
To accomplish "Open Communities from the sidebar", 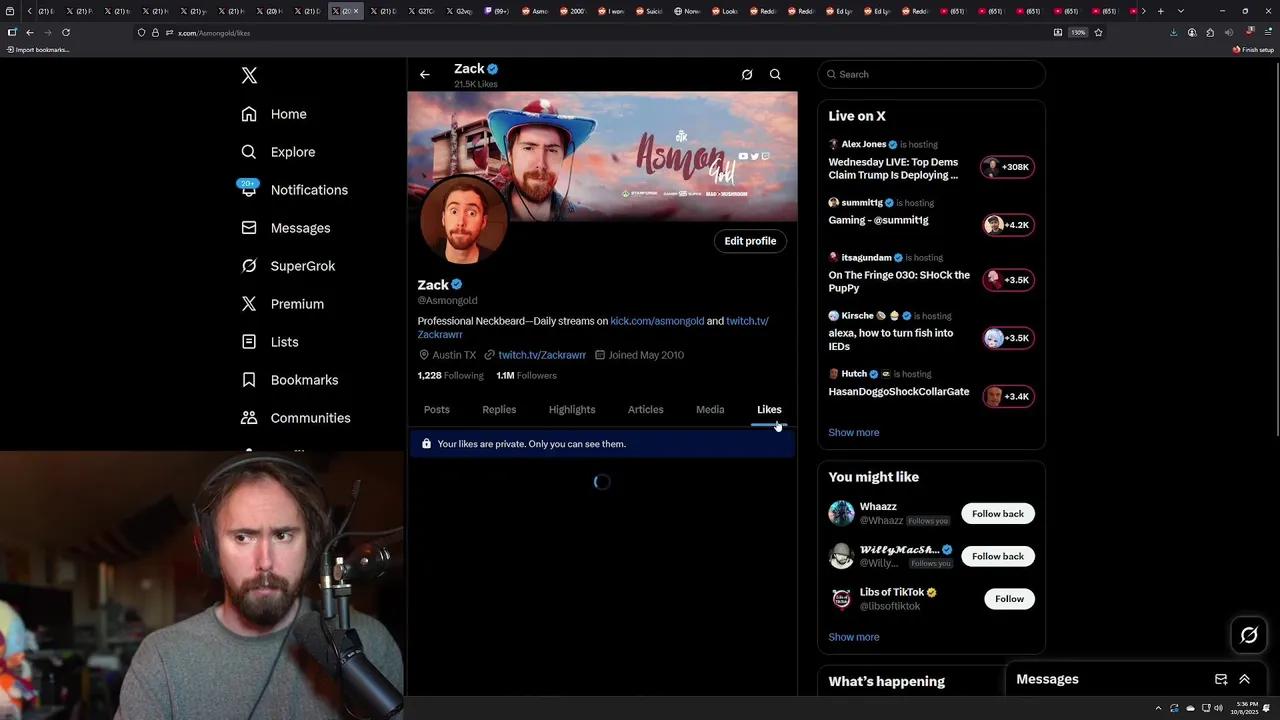I will (295, 418).
